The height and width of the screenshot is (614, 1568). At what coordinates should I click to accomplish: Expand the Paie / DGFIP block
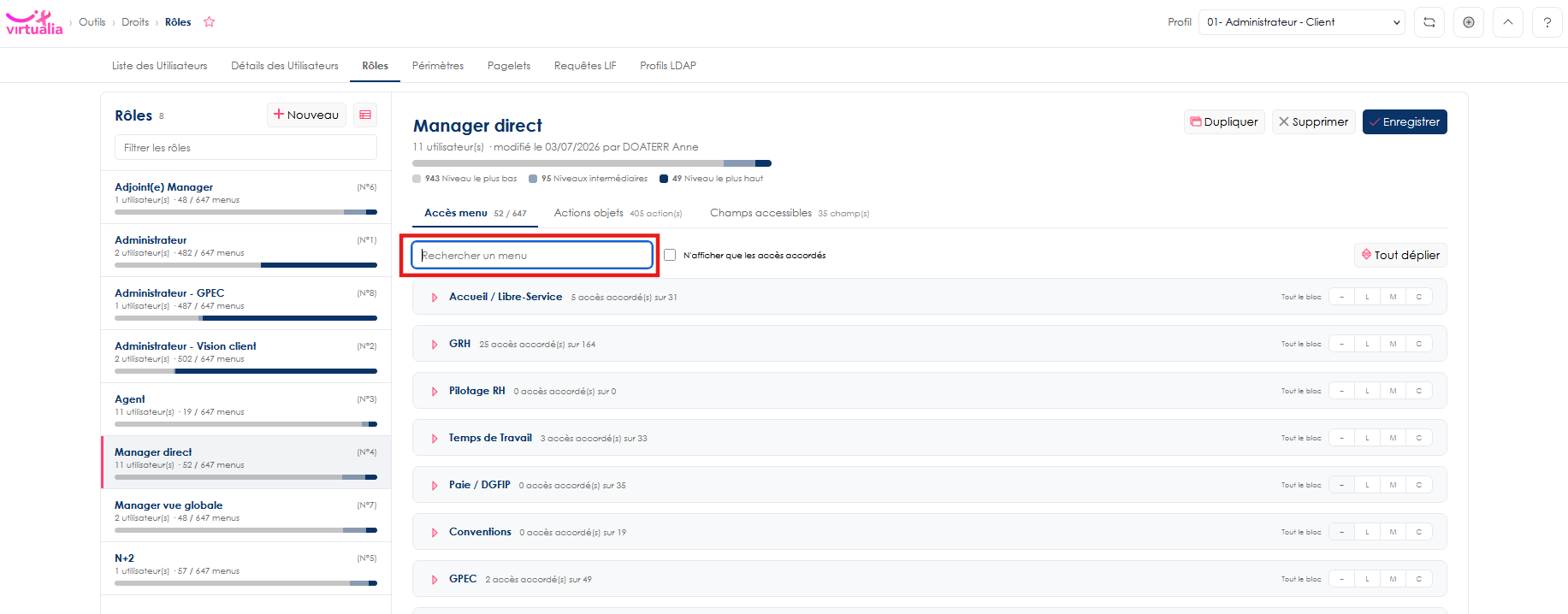tap(435, 486)
